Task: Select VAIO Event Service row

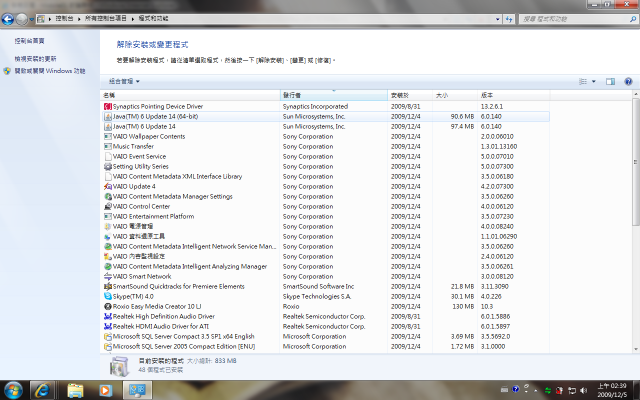Action: [326, 156]
